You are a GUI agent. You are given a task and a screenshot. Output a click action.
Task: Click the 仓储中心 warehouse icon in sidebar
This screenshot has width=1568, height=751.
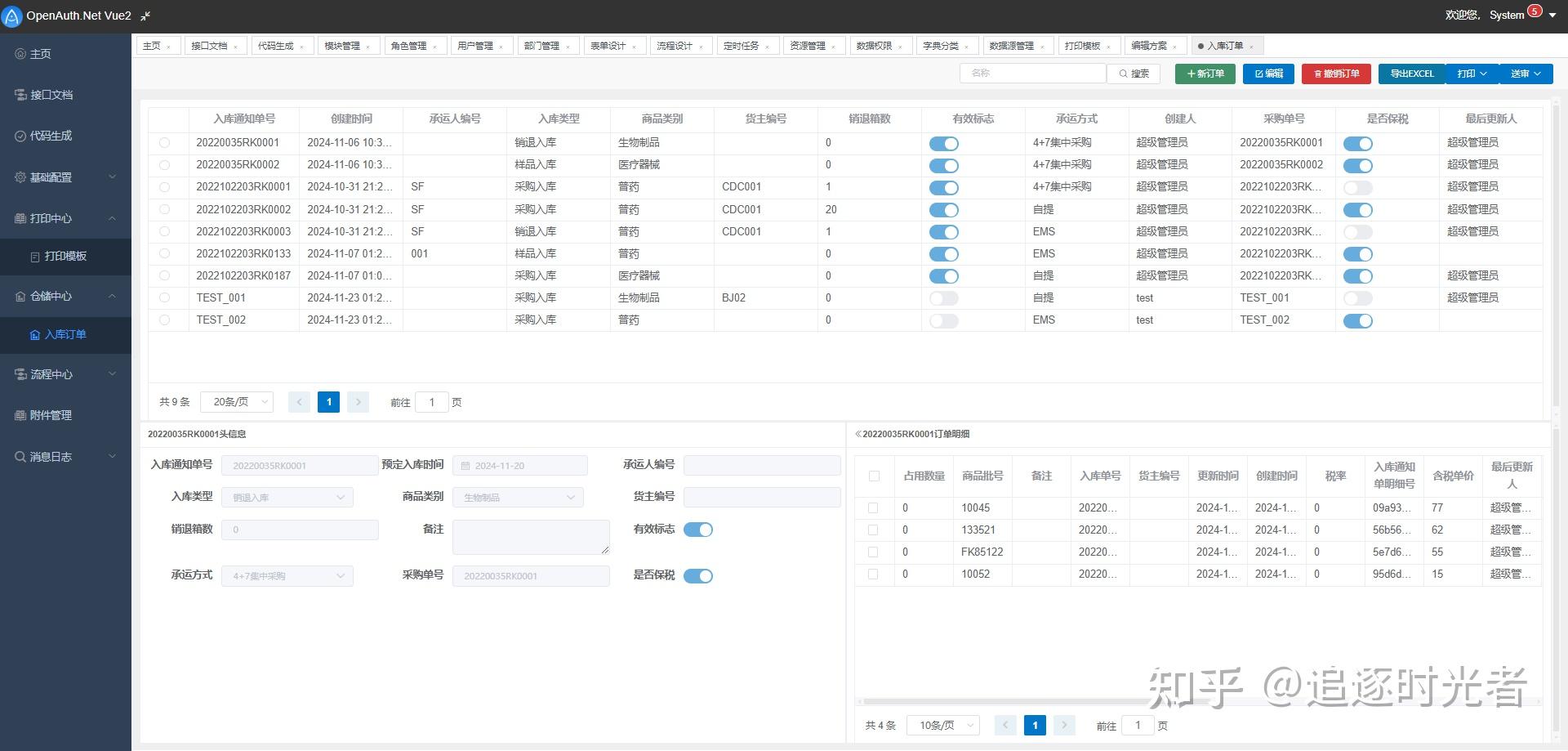click(x=19, y=296)
